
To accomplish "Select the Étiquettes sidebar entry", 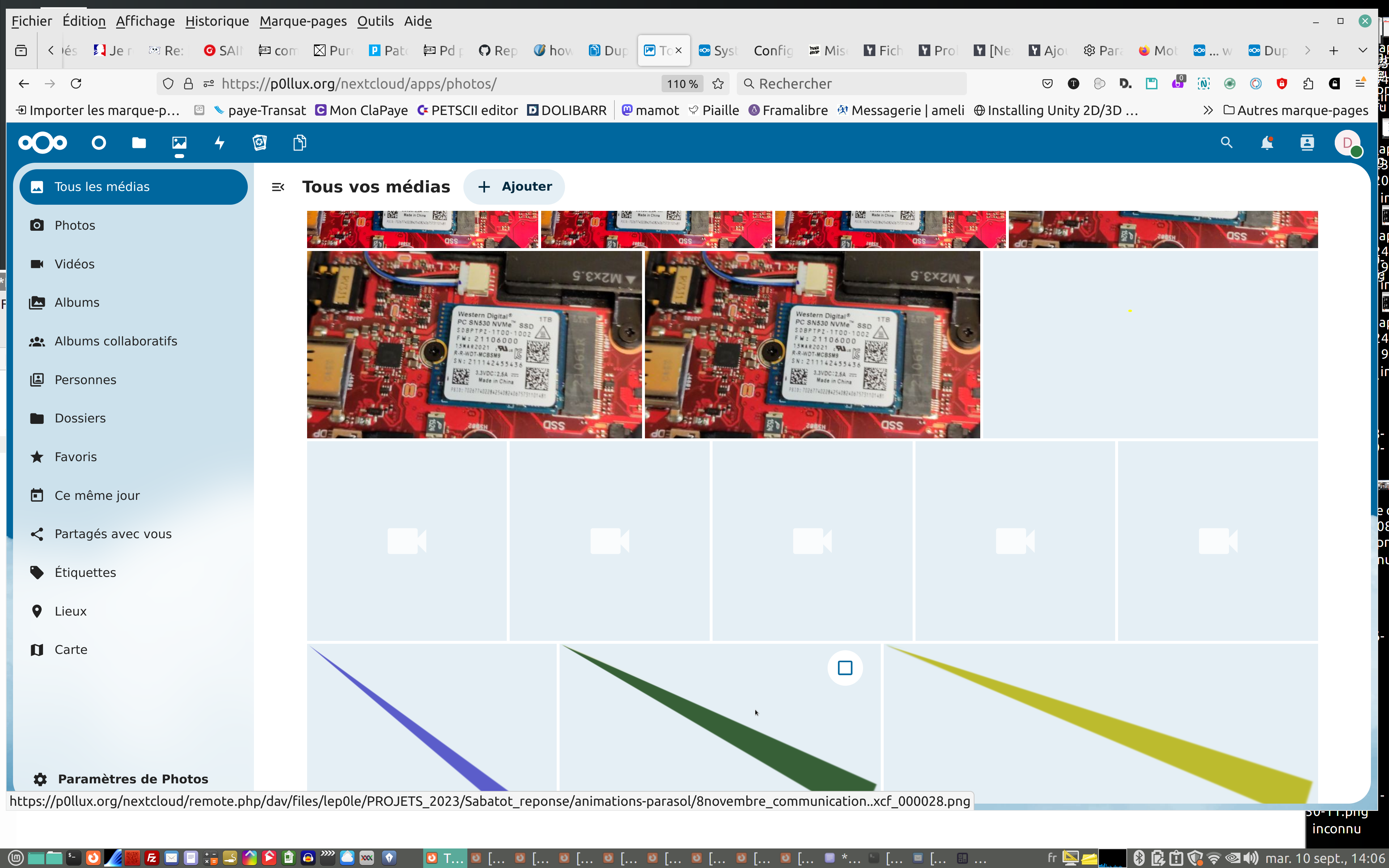I will click(85, 573).
